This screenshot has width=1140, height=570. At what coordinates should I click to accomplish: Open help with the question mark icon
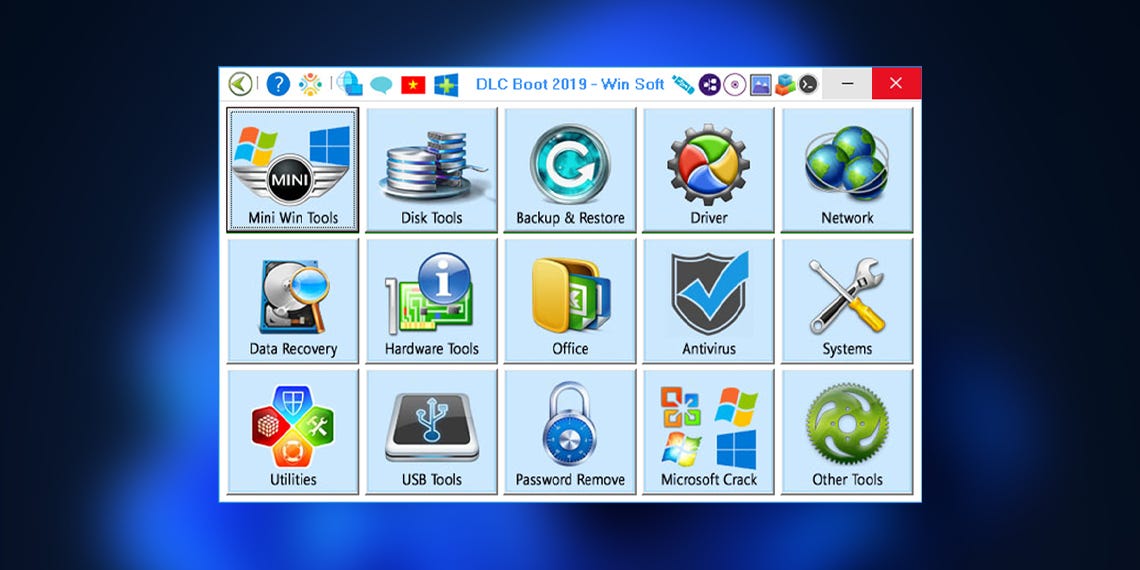click(x=278, y=84)
